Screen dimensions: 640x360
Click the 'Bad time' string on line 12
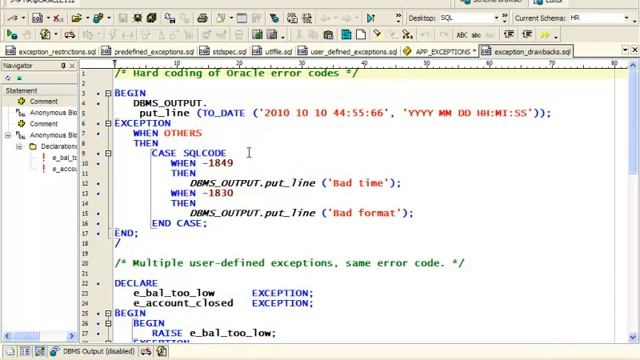(358, 183)
